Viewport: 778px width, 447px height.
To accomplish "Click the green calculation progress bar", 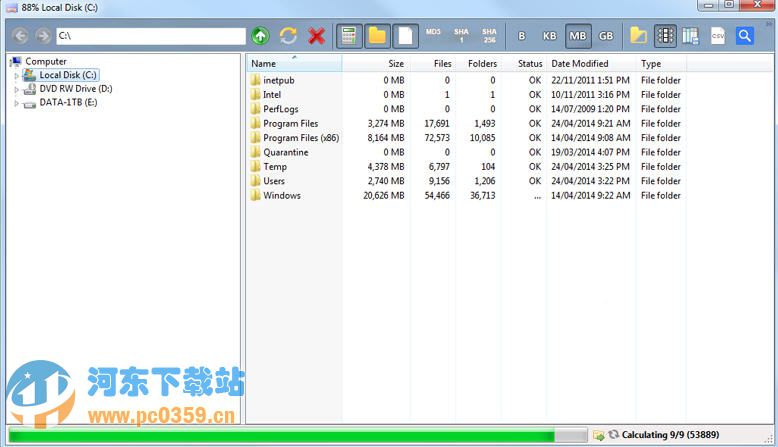I will [x=298, y=436].
